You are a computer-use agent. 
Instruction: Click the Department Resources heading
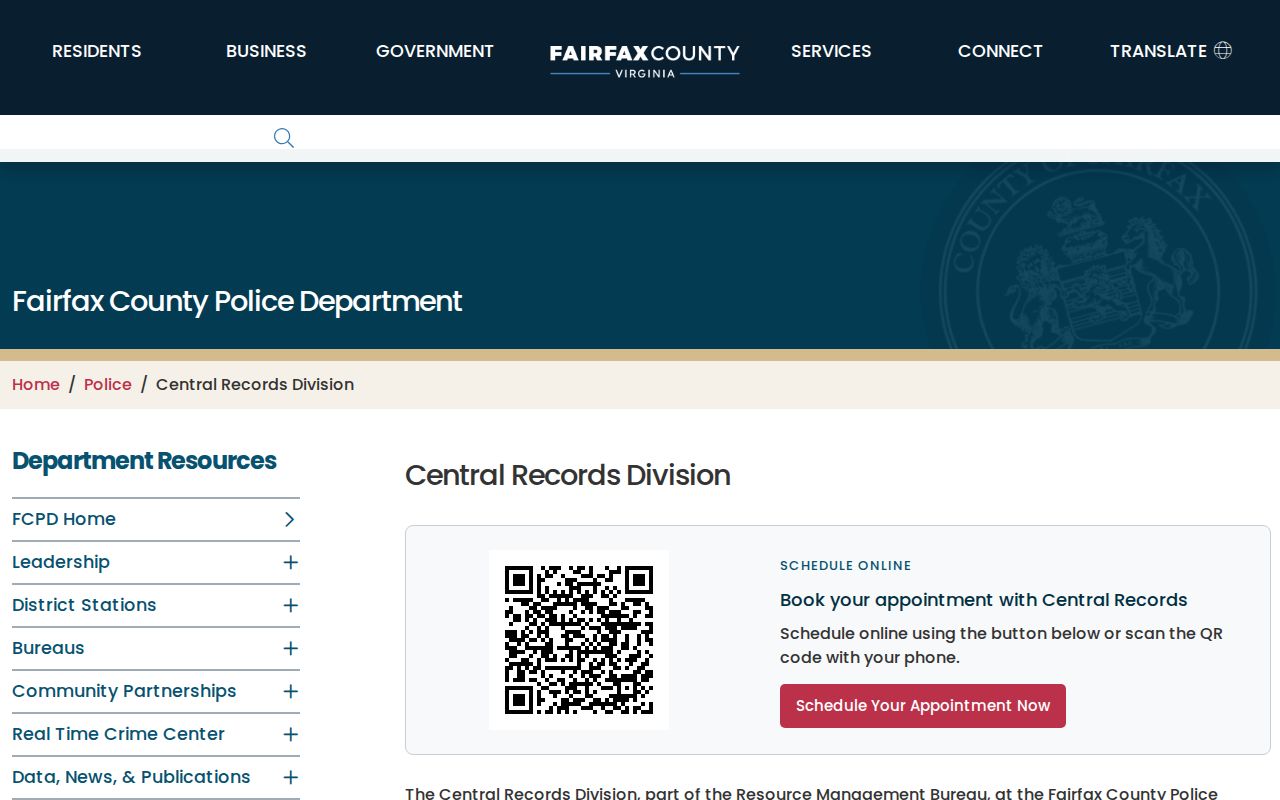coord(144,461)
